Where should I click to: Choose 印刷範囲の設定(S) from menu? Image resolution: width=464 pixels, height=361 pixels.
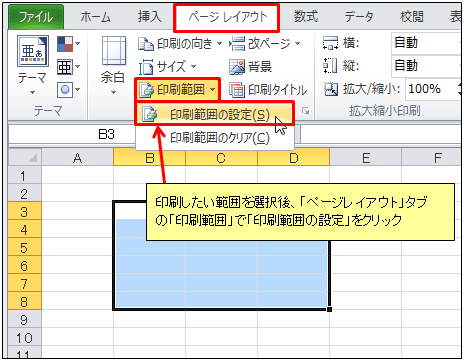tap(215, 114)
